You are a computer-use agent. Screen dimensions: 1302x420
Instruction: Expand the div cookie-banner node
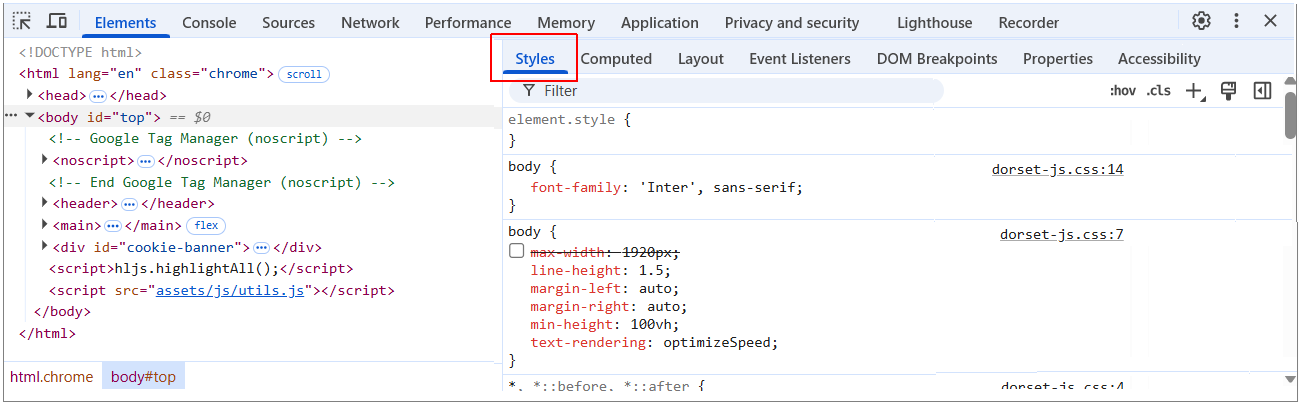tap(45, 246)
